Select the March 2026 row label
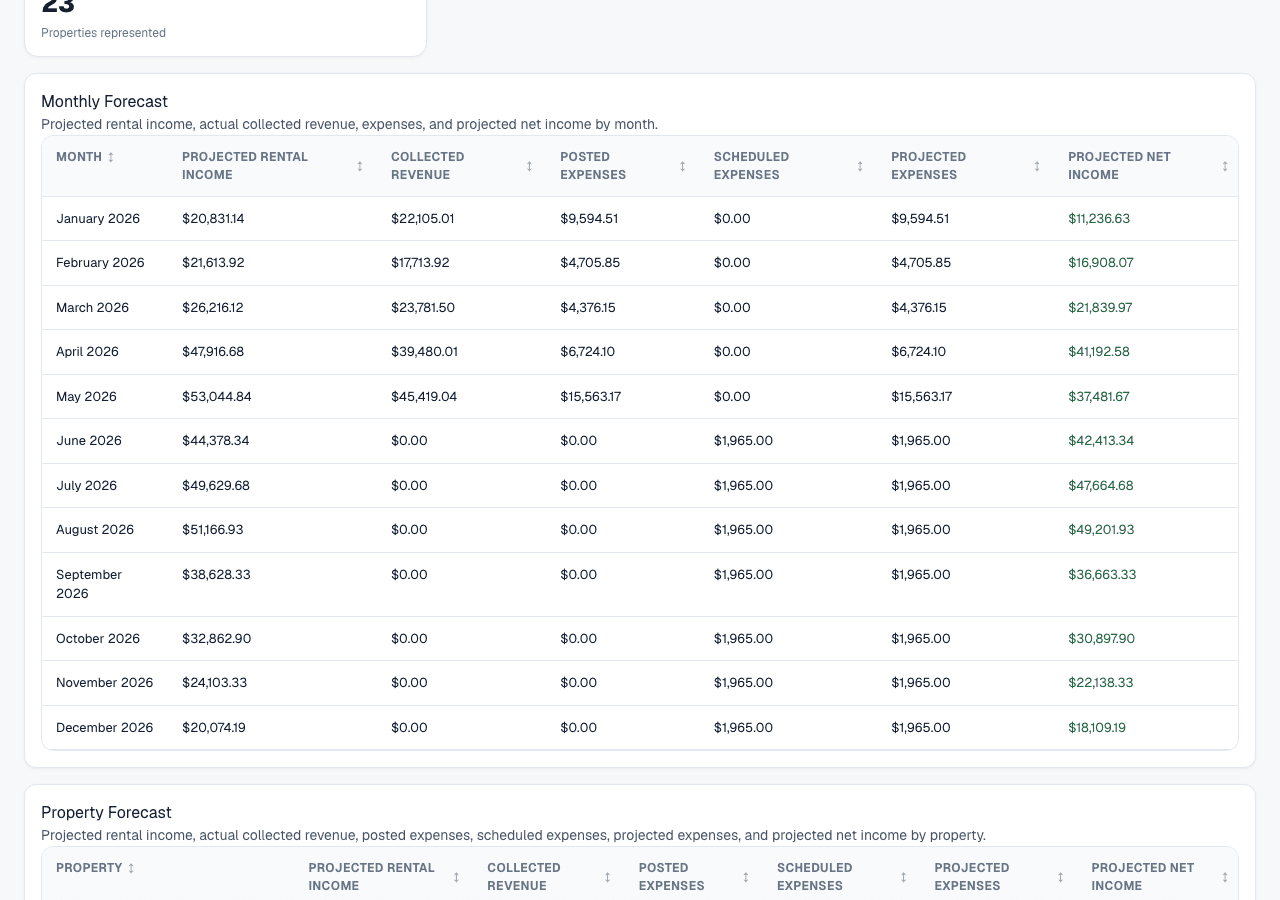The image size is (1280, 900). 93,308
